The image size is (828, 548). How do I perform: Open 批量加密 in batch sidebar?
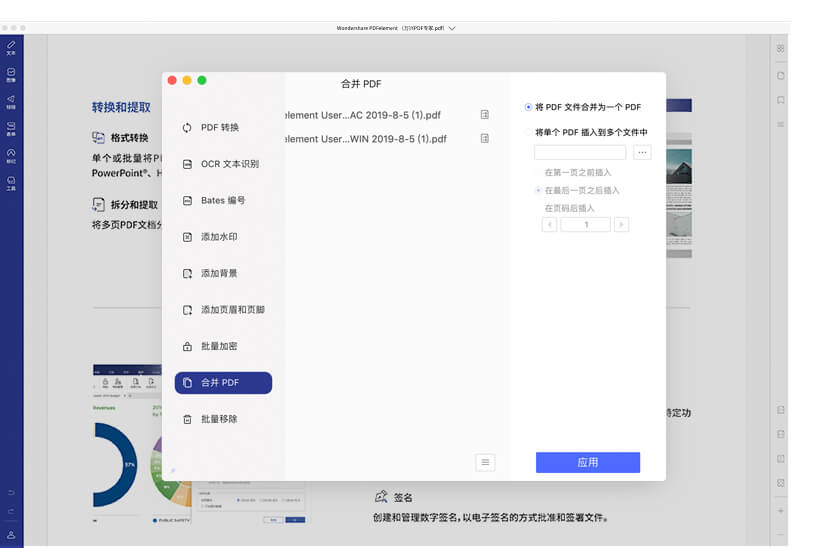point(223,346)
